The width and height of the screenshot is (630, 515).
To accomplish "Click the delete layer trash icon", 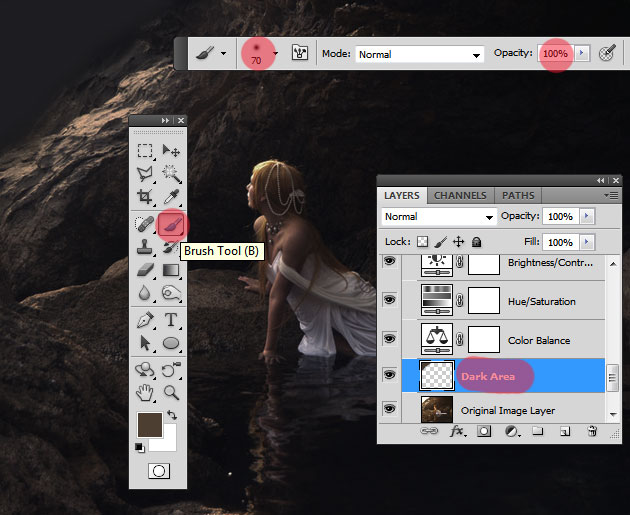I will pos(592,431).
